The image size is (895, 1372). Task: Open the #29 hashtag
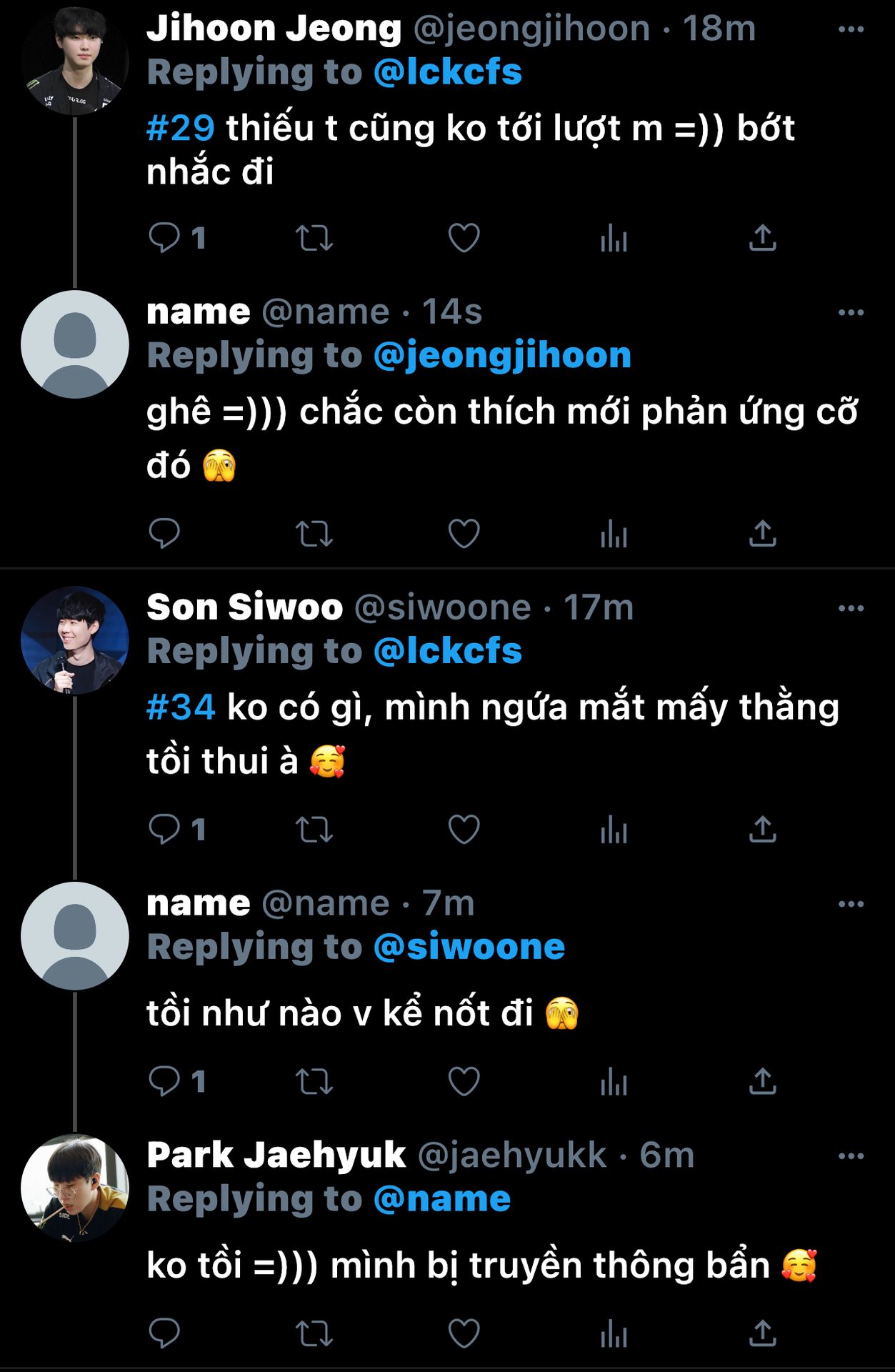(x=180, y=129)
